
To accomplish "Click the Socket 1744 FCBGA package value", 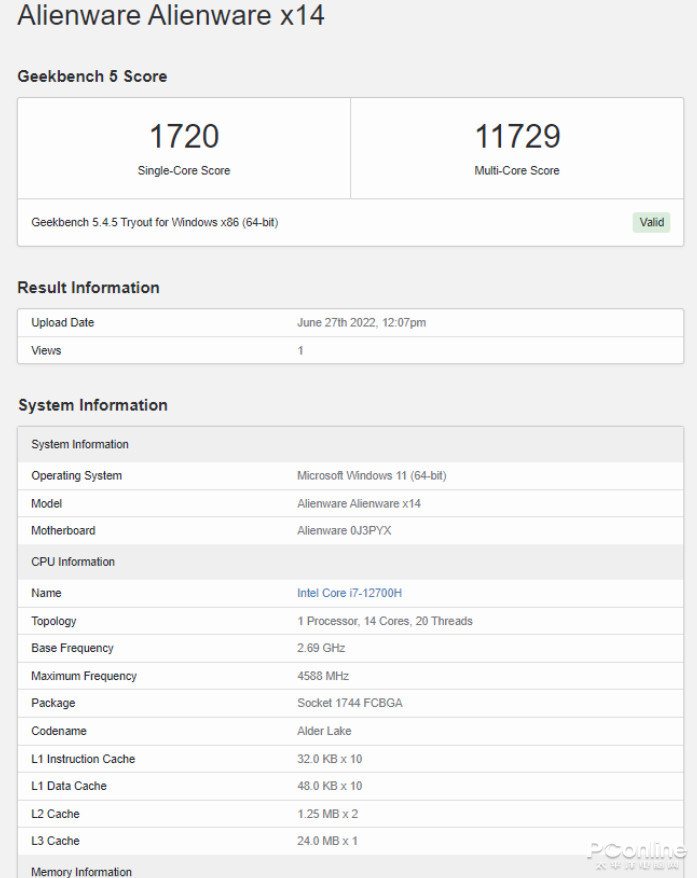I will 349,703.
